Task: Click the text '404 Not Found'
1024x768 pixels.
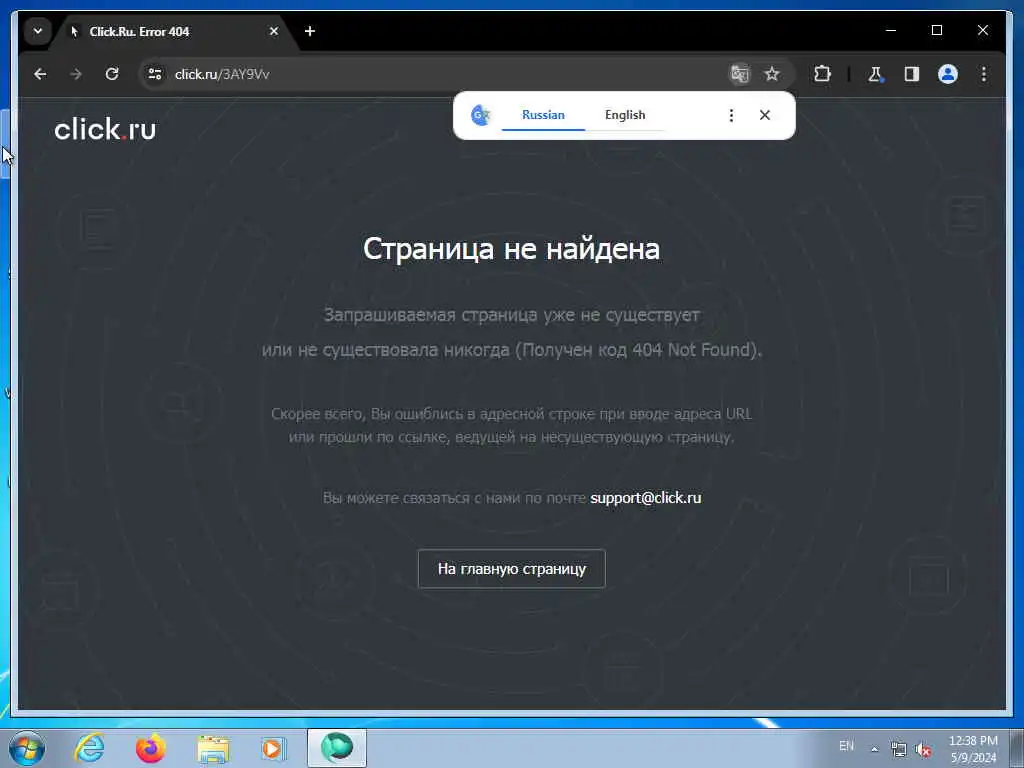Action: 691,350
